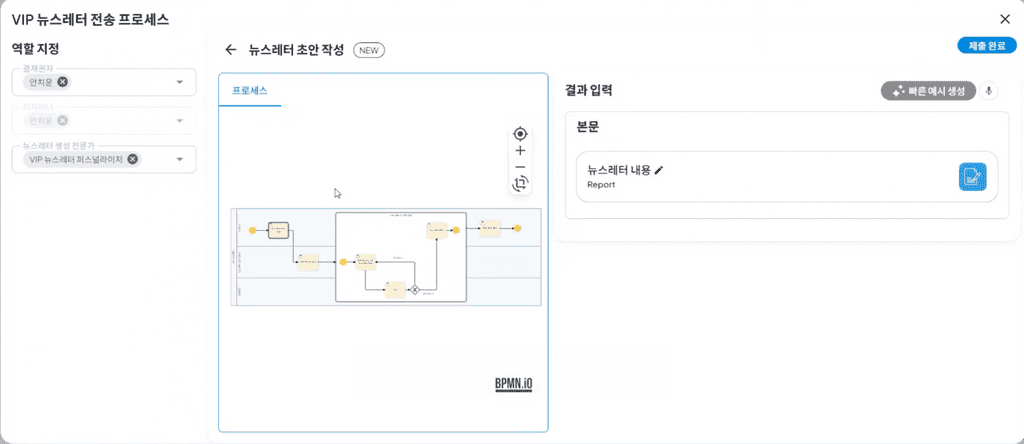
Task: Select the bold-bordered task in the top lane
Action: coord(278,230)
